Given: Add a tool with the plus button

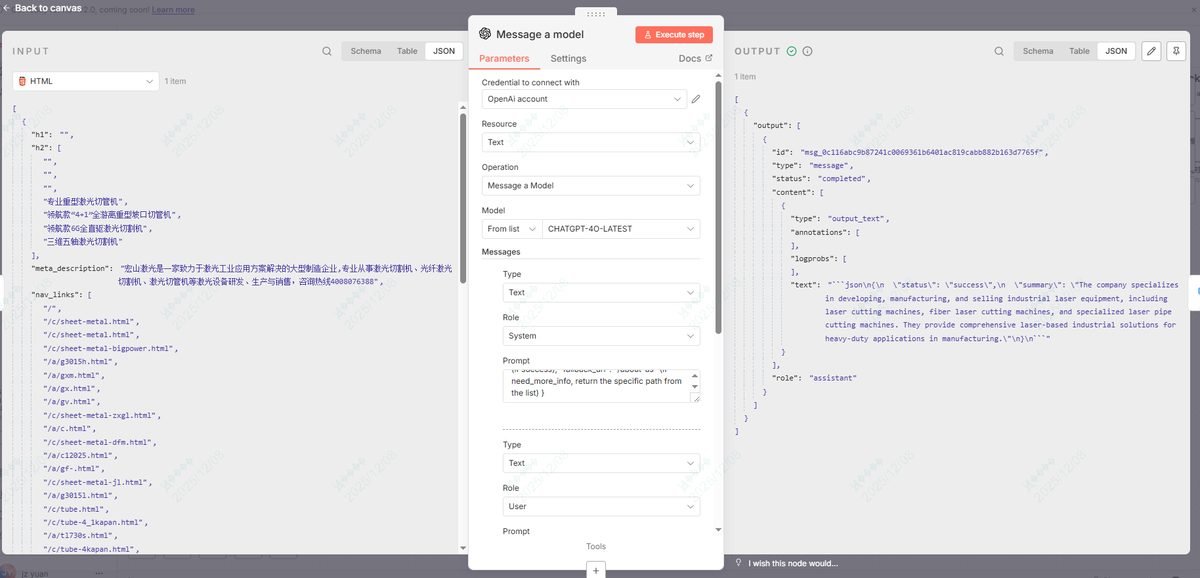Looking at the screenshot, I should (x=596, y=570).
